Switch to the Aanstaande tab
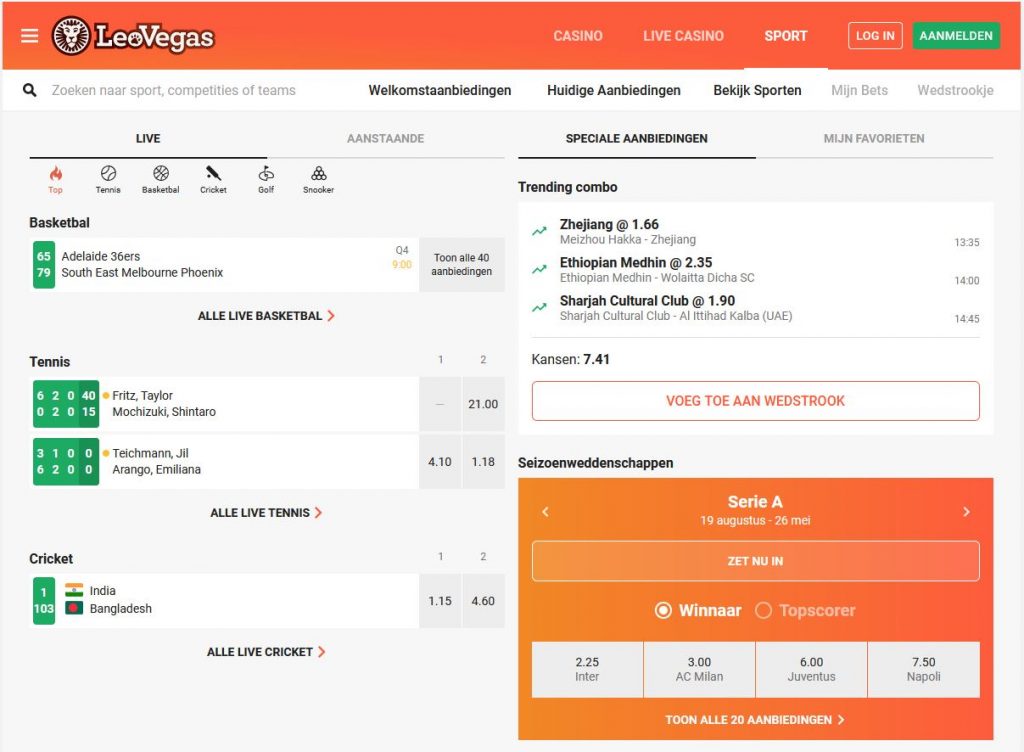The width and height of the screenshot is (1024, 752). click(x=385, y=138)
